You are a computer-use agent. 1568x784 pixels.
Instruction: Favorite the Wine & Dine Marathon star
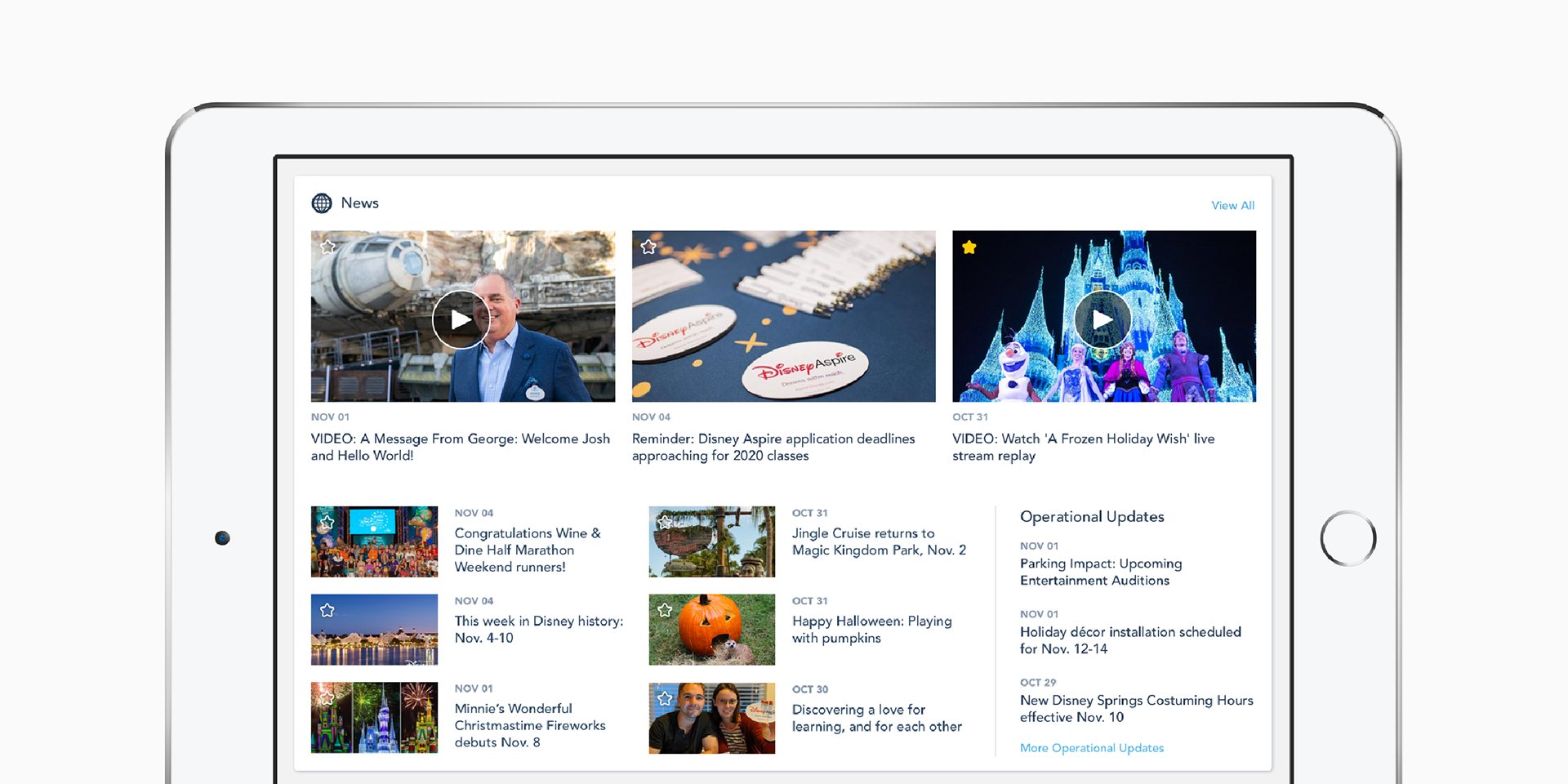[327, 523]
